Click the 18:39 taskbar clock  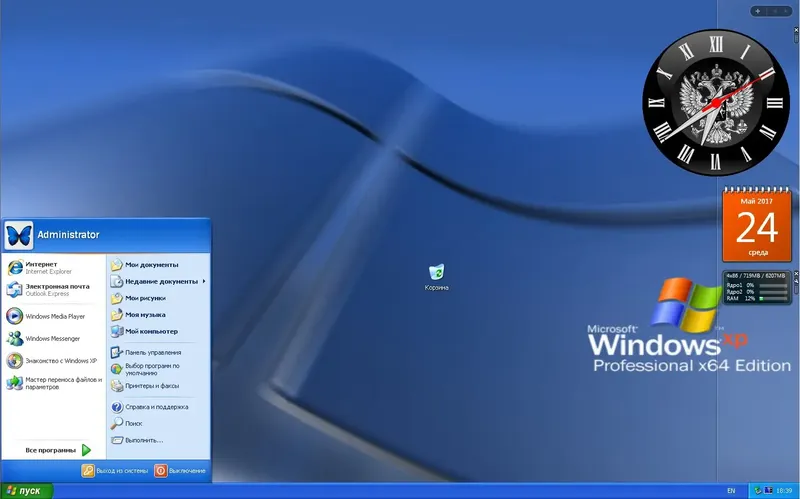784,491
